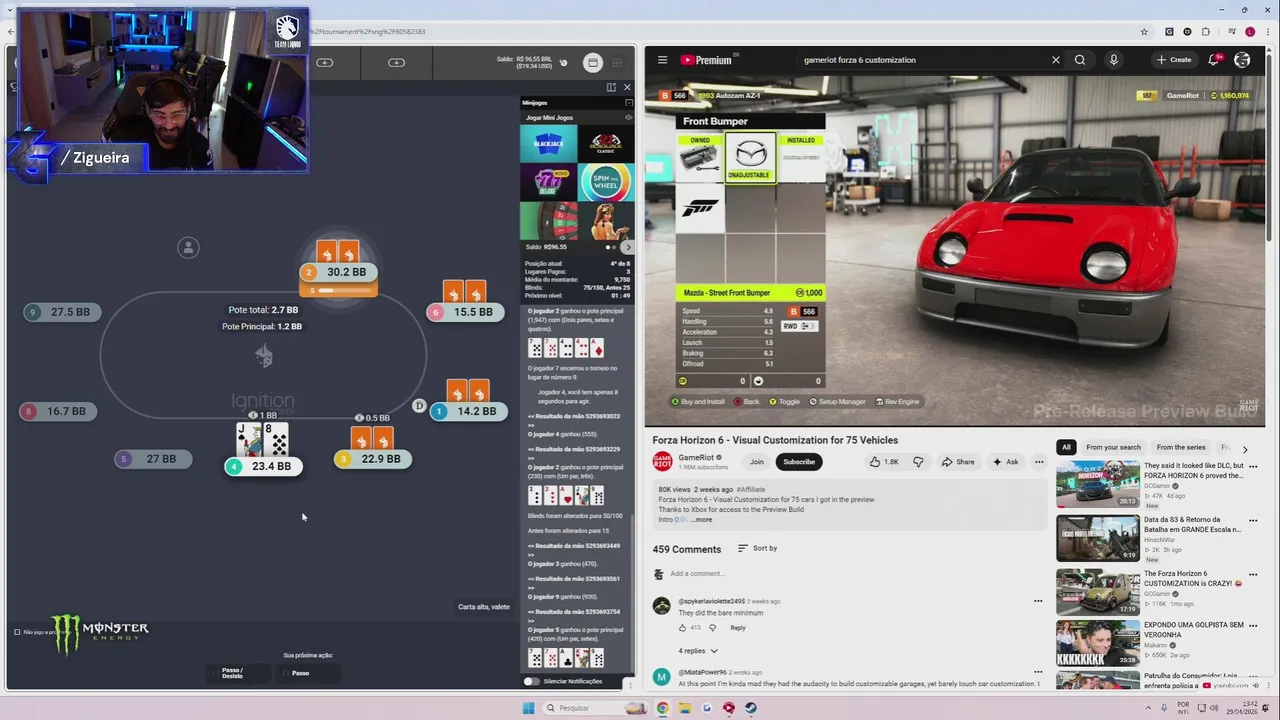The height and width of the screenshot is (720, 1280).
Task: Close the poker side panel
Action: click(627, 87)
